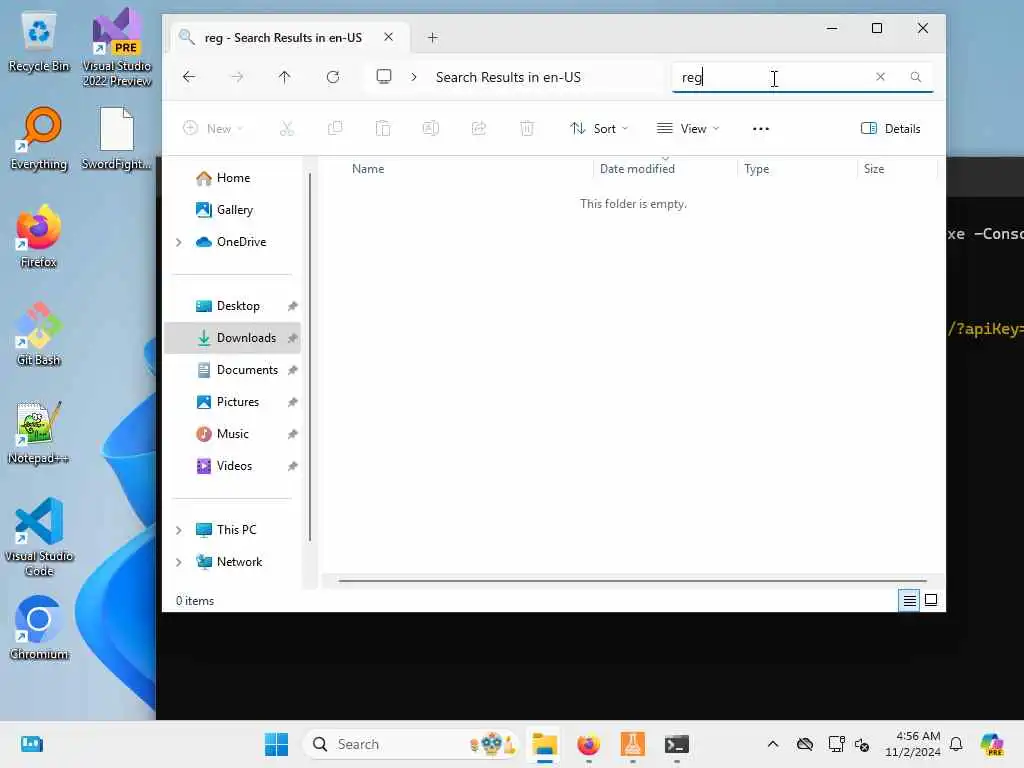
Task: Open the View dropdown
Action: point(688,129)
